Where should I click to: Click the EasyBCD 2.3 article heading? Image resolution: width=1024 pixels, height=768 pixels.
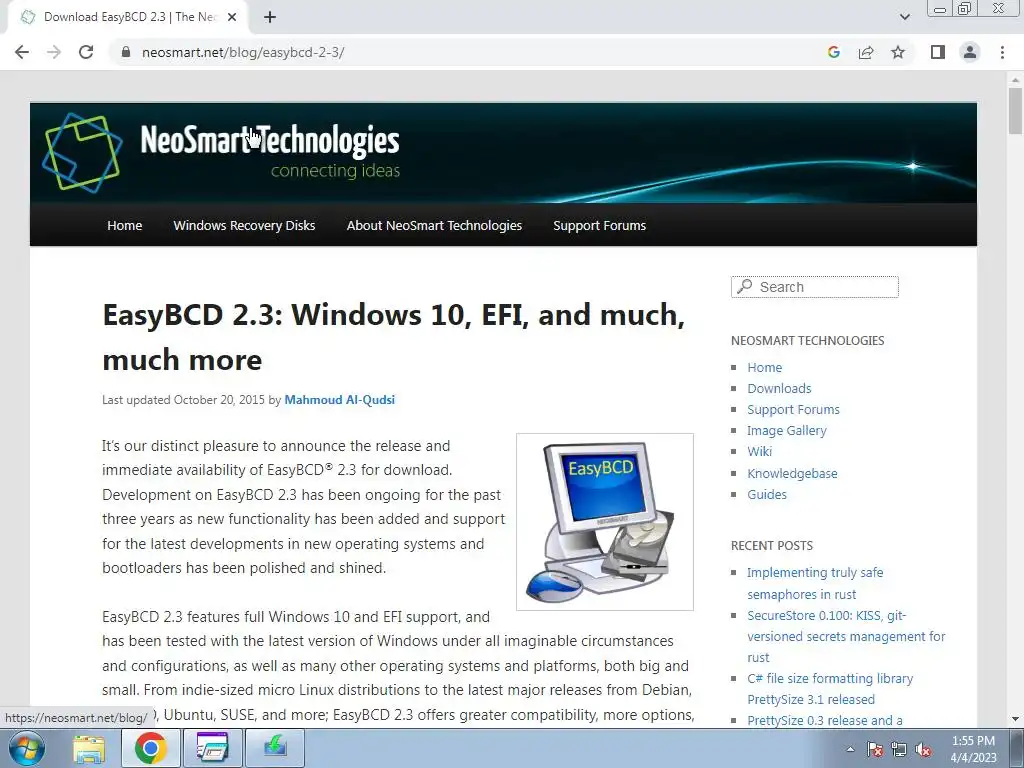click(x=394, y=337)
